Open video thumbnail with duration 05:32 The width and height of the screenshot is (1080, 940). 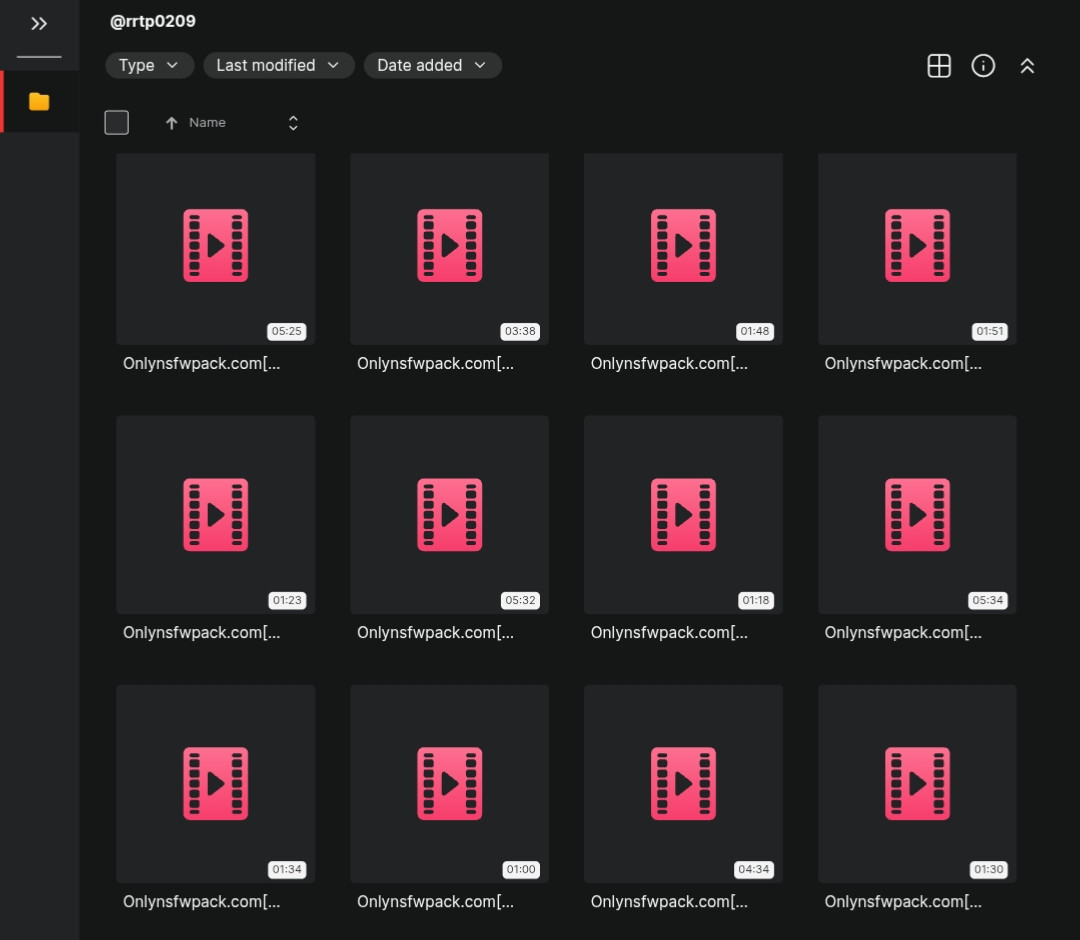point(449,514)
